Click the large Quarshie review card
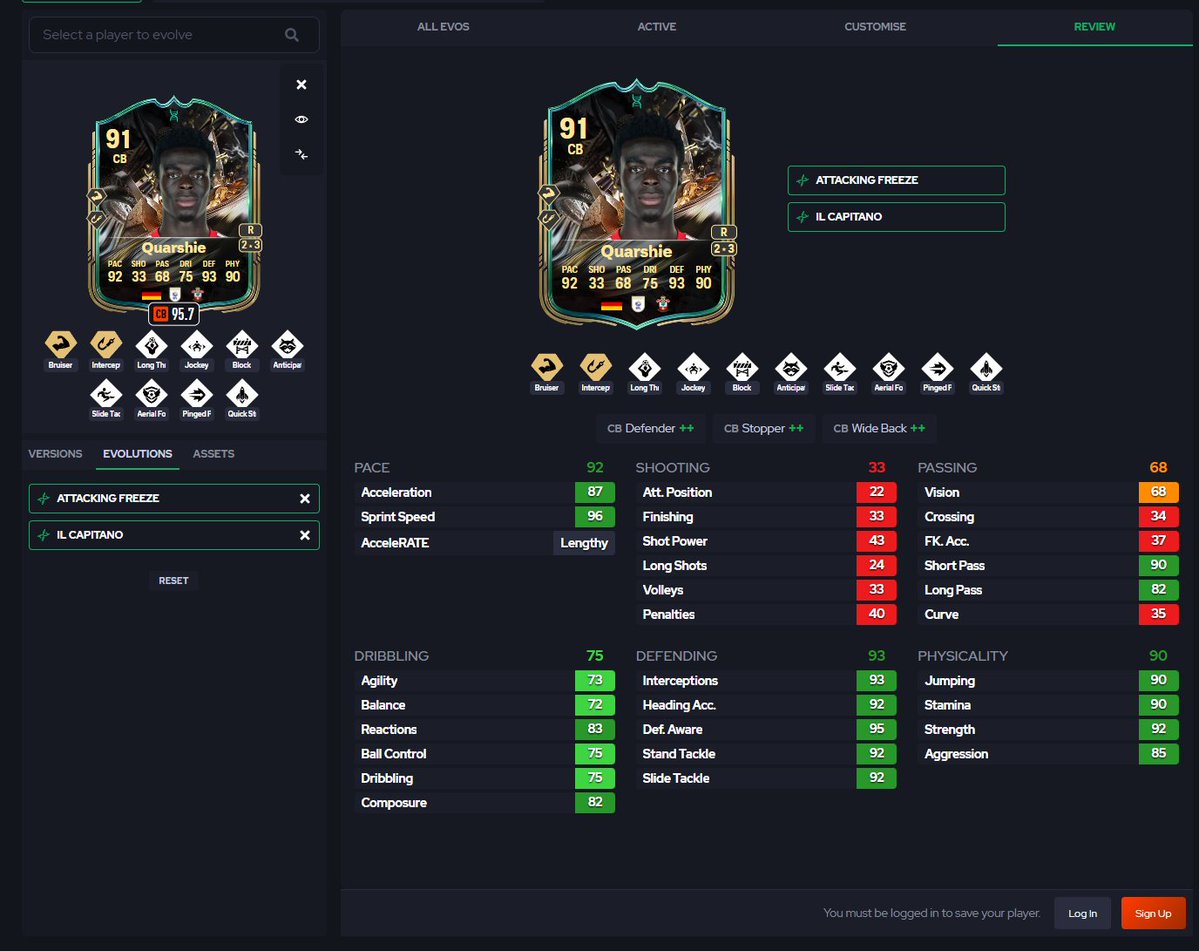 tap(637, 205)
